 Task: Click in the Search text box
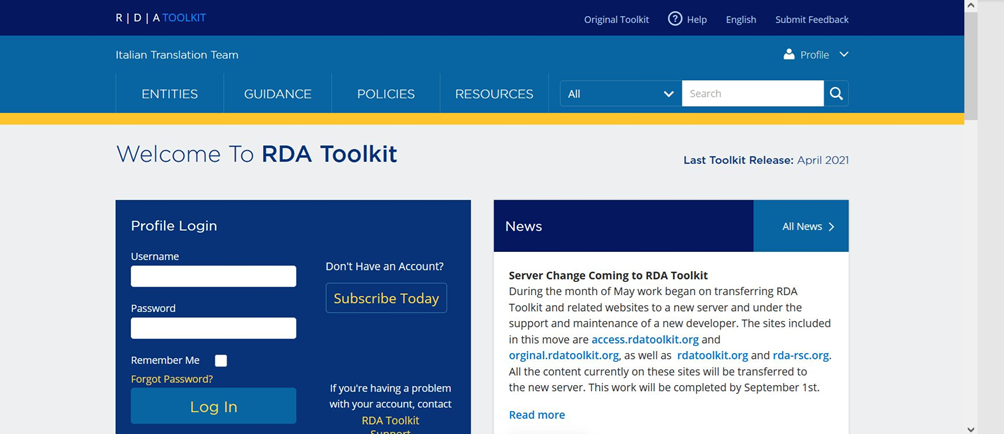pyautogui.click(x=753, y=93)
